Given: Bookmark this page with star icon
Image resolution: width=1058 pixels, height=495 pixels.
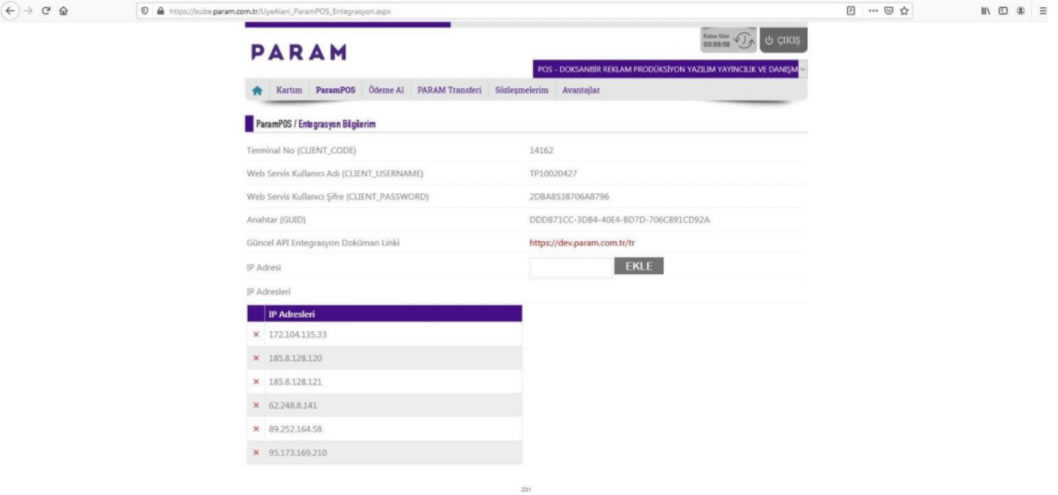Looking at the screenshot, I should (904, 11).
